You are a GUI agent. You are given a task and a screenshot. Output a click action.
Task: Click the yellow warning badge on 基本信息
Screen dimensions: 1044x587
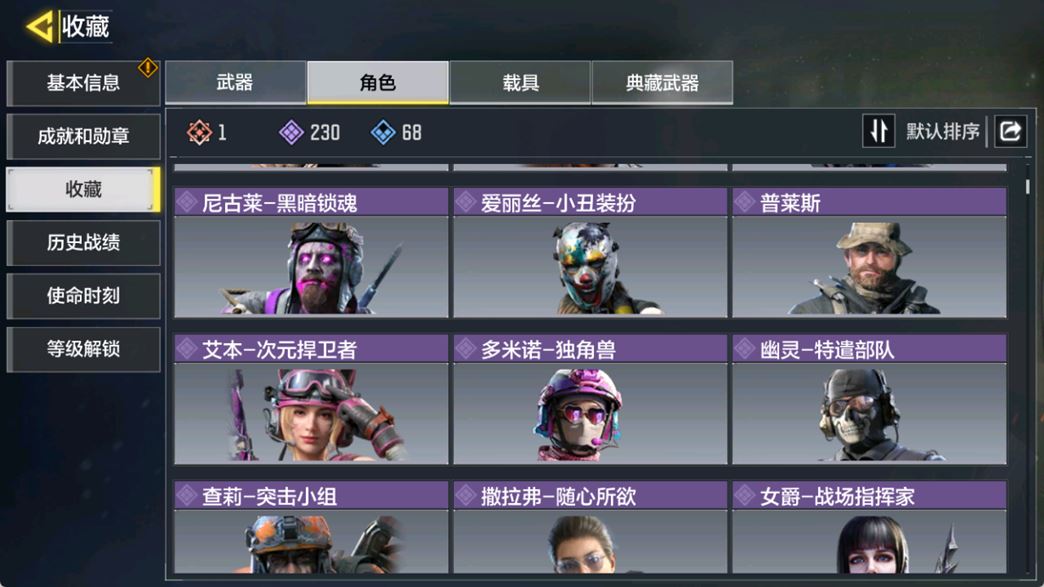(x=147, y=67)
